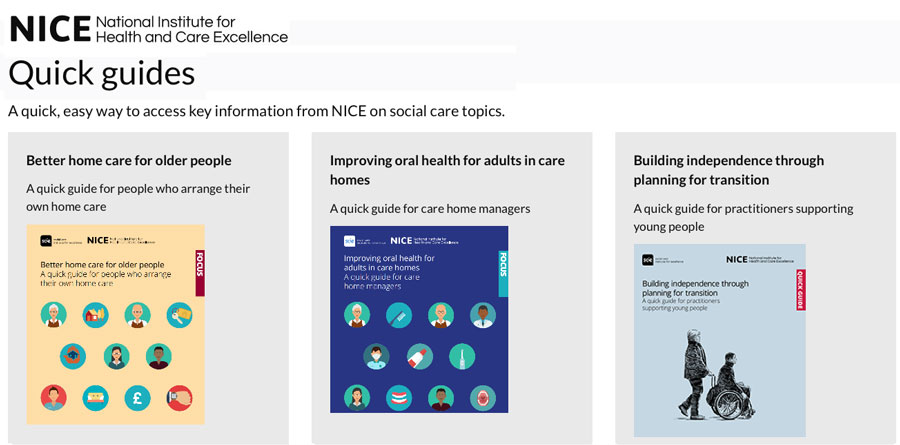Click the red-circle man avatar on the home care cover
900x445 pixels.
[53, 398]
